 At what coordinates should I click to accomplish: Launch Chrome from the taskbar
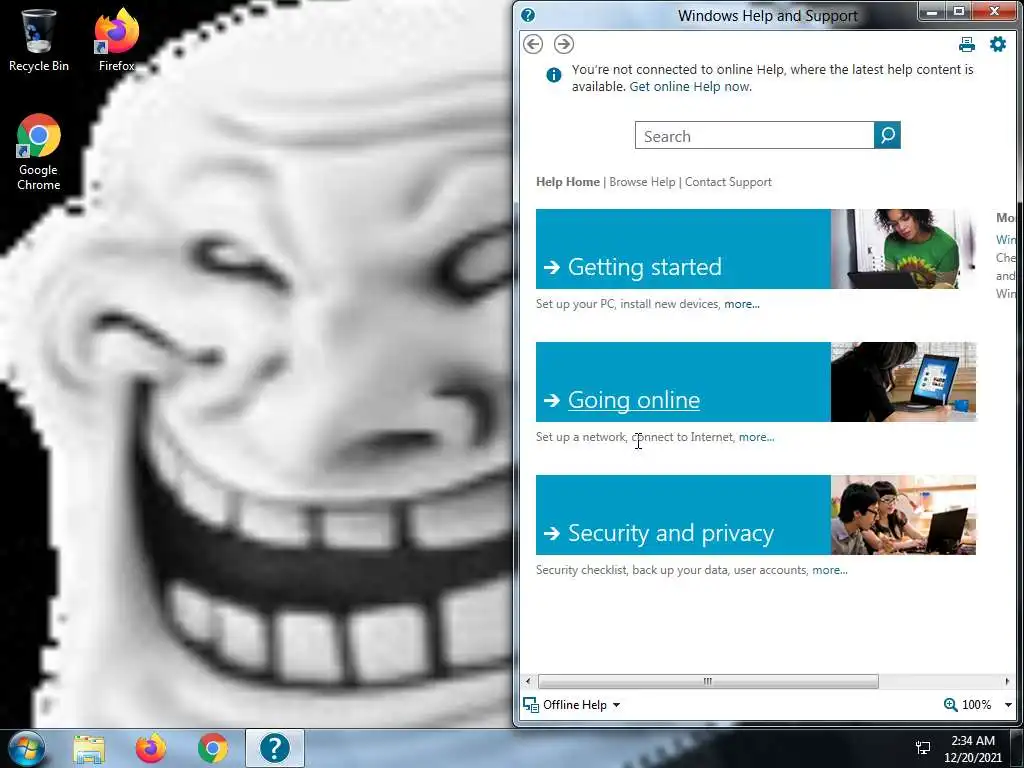tap(213, 748)
